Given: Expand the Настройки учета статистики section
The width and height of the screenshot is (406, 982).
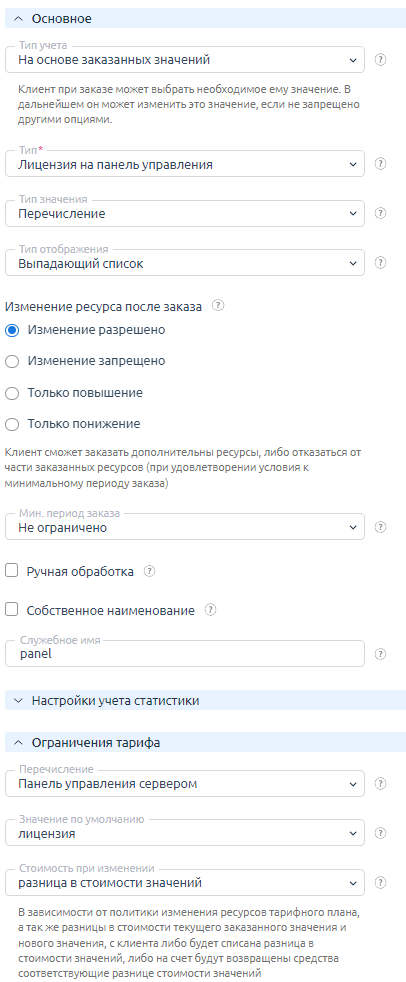Looking at the screenshot, I should [x=206, y=700].
